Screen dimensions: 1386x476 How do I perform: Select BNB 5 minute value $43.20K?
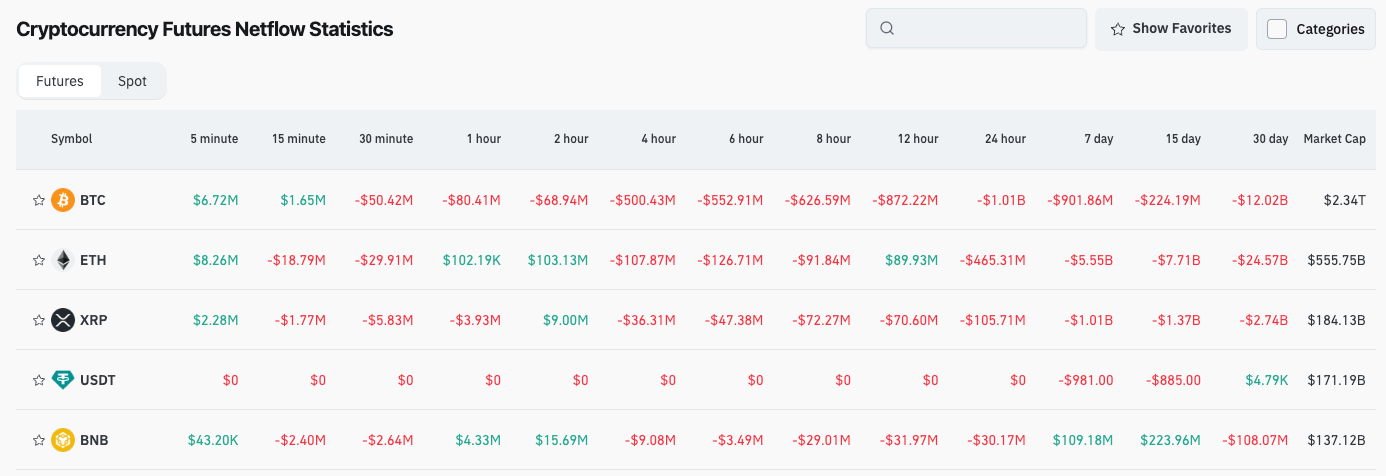(x=213, y=440)
